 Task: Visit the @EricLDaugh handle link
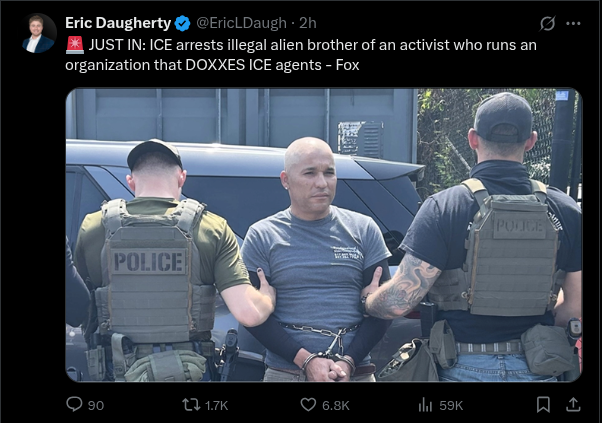coord(241,23)
